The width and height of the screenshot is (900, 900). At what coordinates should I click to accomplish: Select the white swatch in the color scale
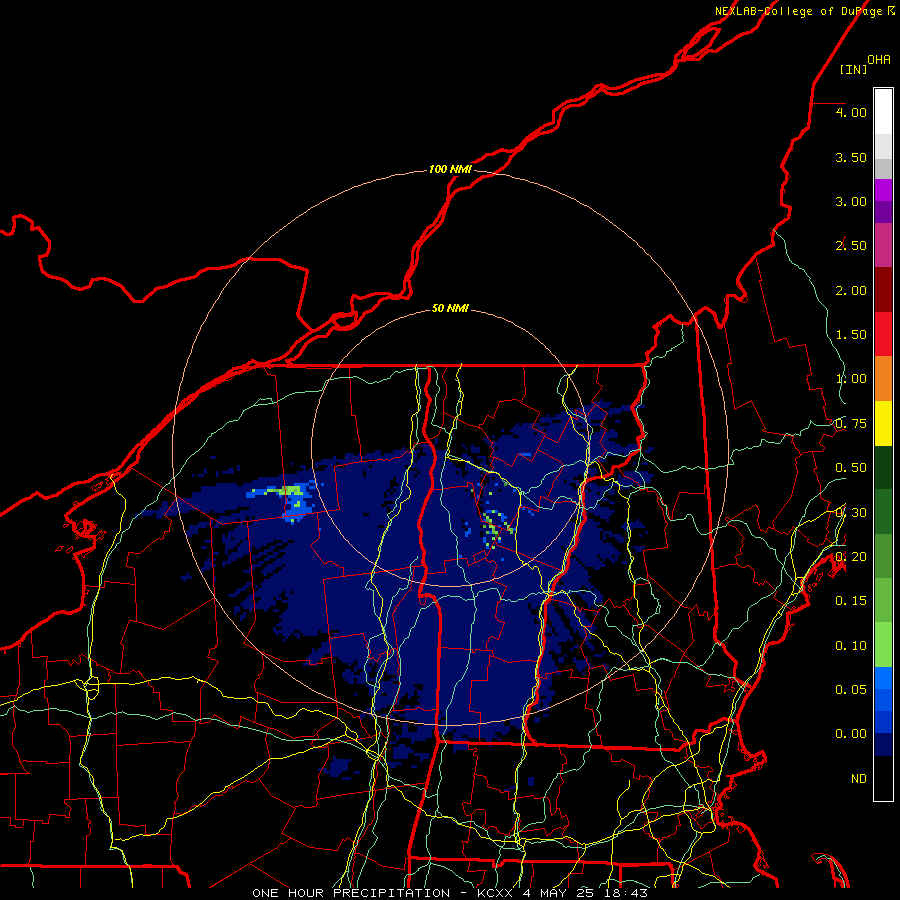pyautogui.click(x=883, y=111)
